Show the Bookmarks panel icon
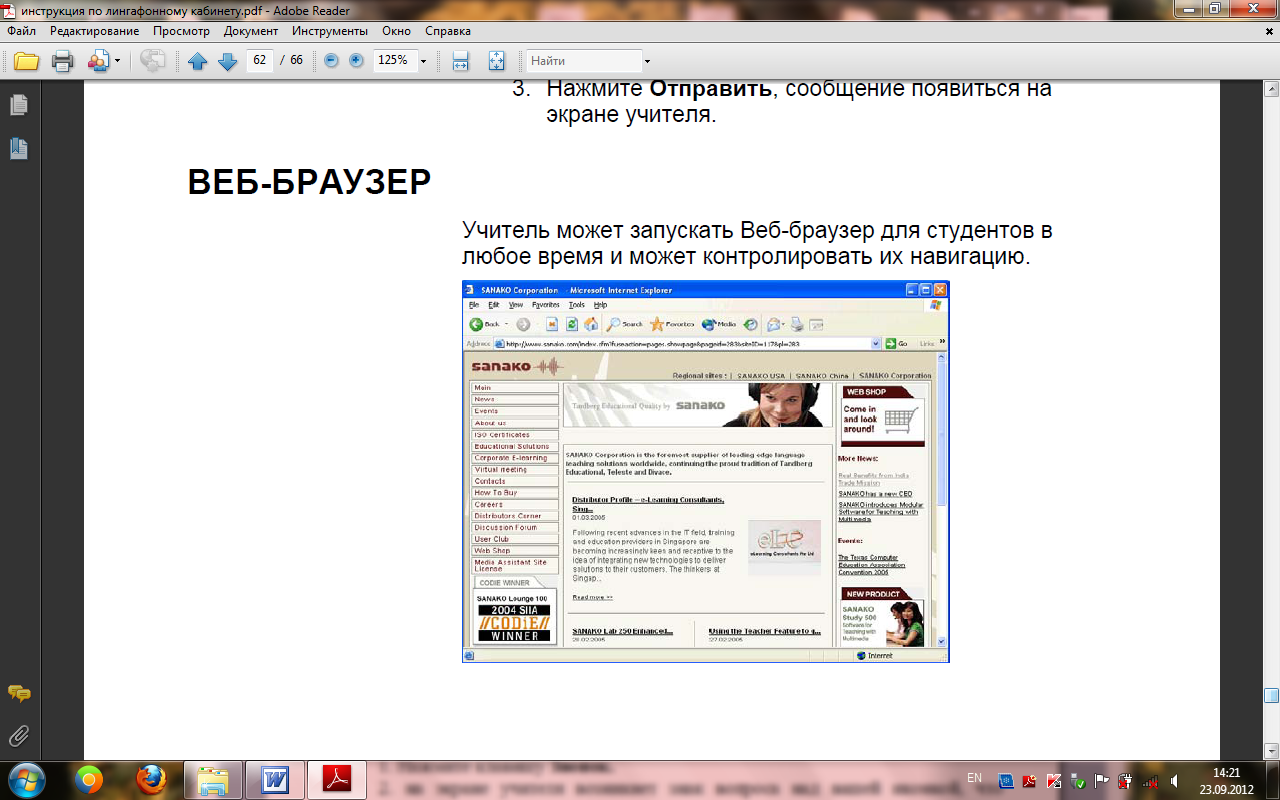1280x800 pixels. [18, 149]
